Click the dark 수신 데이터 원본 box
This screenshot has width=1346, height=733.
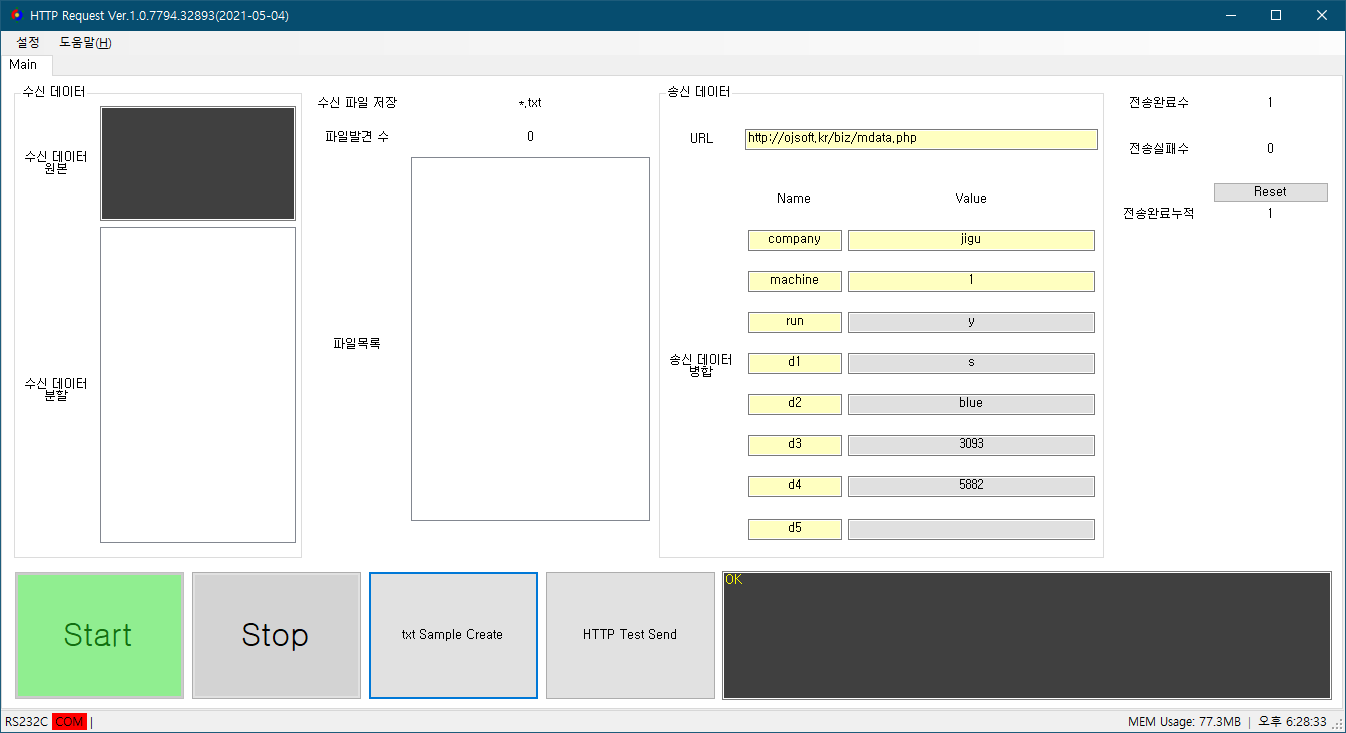tap(198, 163)
